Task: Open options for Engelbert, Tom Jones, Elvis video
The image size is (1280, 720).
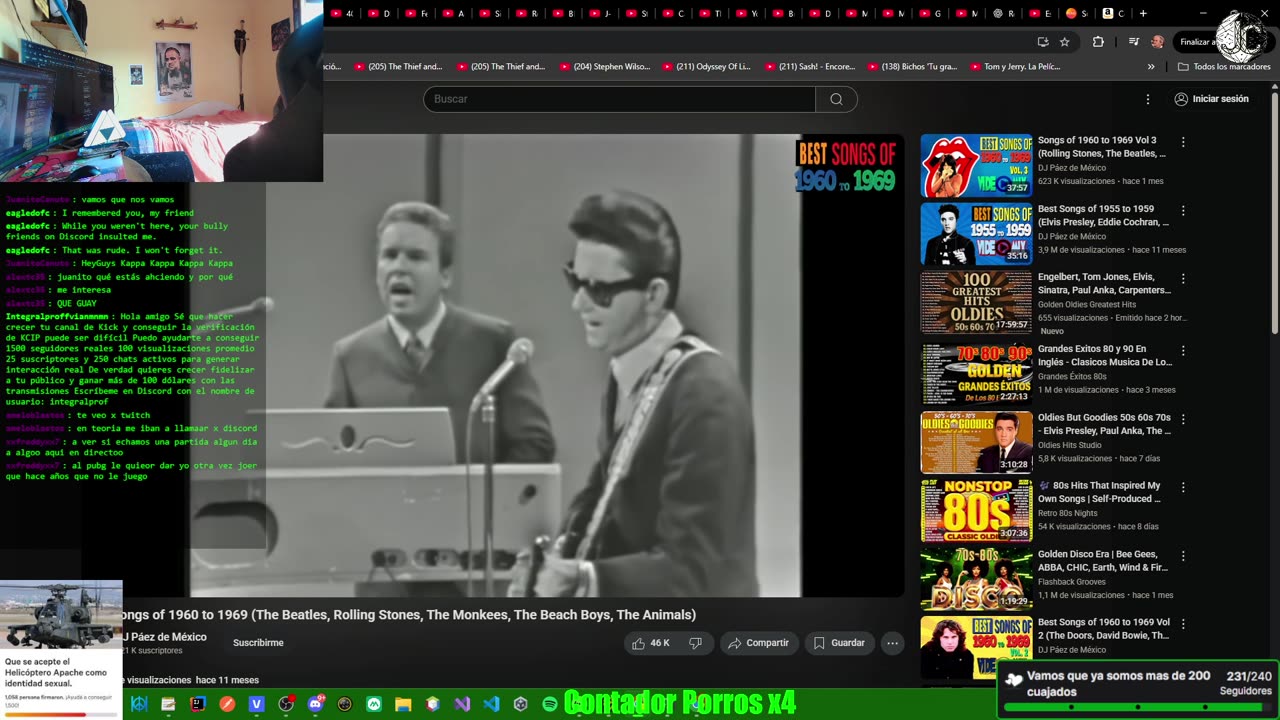Action: pos(1183,280)
